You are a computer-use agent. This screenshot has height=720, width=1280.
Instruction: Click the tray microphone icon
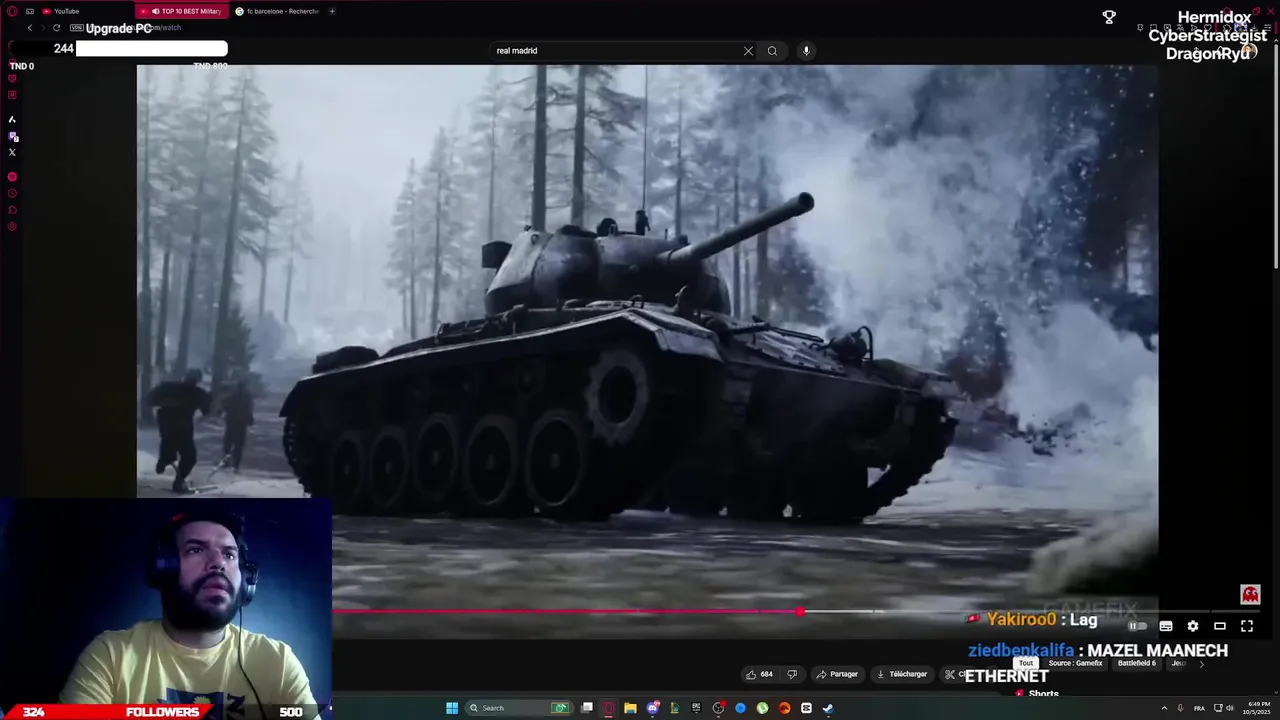click(x=1180, y=708)
